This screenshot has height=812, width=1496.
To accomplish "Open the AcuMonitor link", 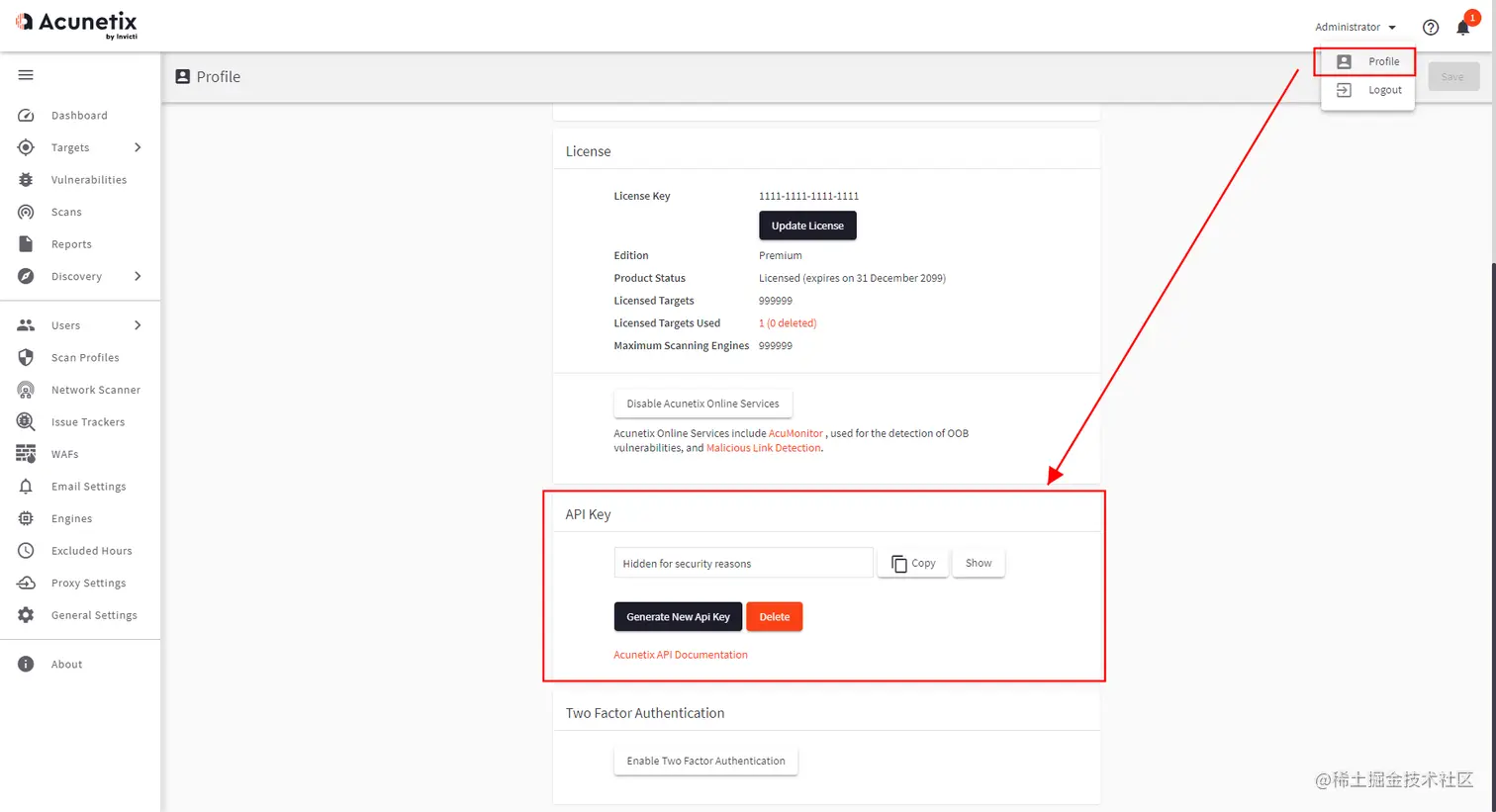I will pos(795,433).
